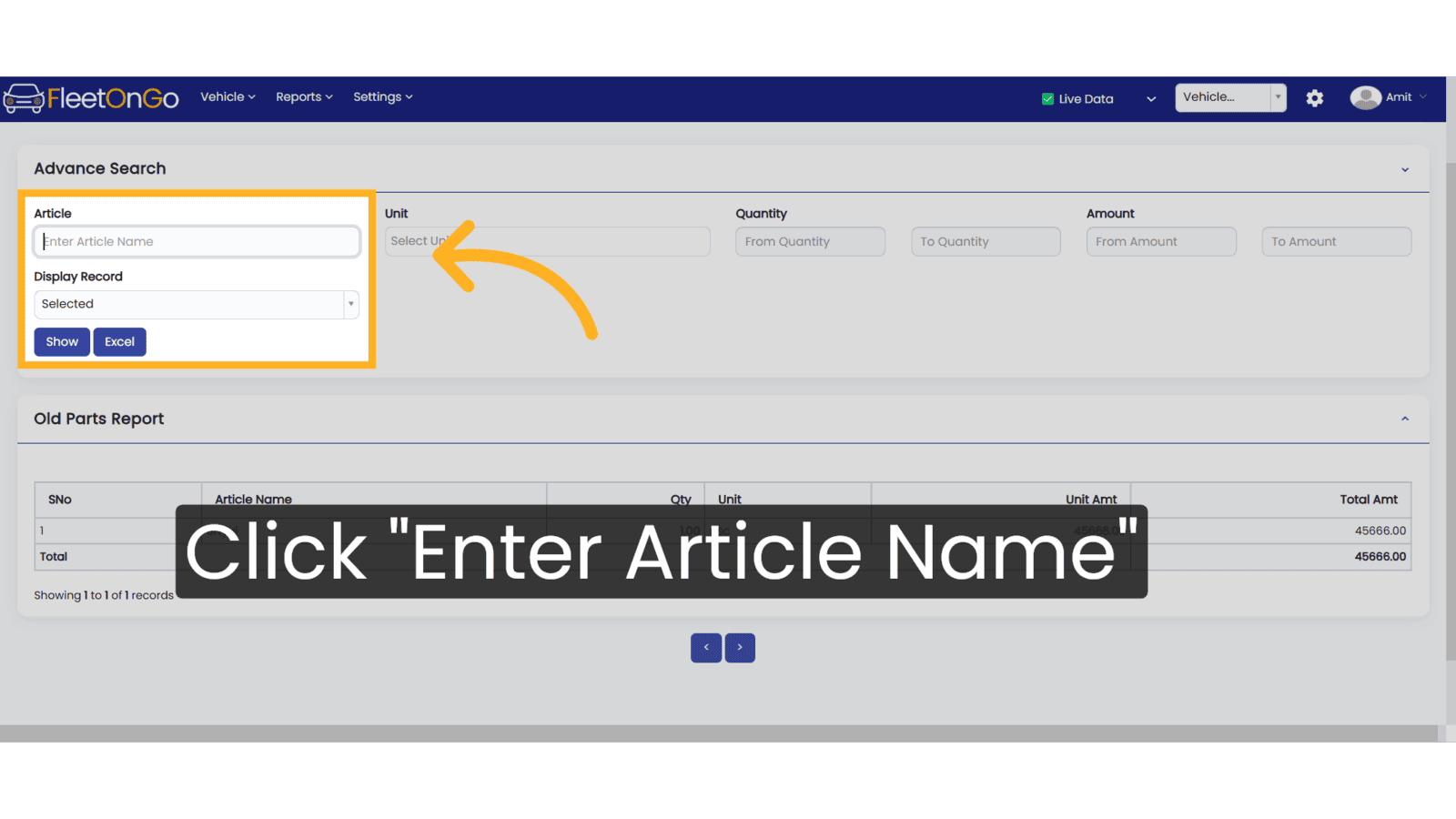Click the Total row label
1456x819 pixels.
[x=54, y=557]
